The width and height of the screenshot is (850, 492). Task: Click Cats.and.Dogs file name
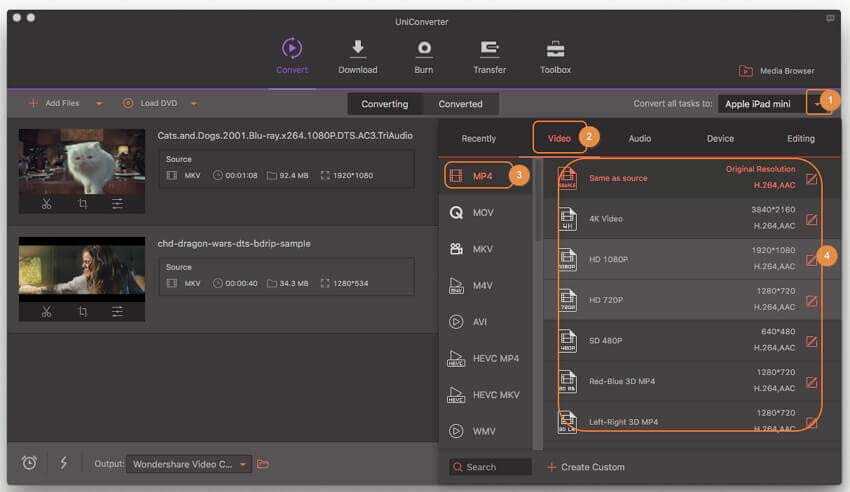285,135
